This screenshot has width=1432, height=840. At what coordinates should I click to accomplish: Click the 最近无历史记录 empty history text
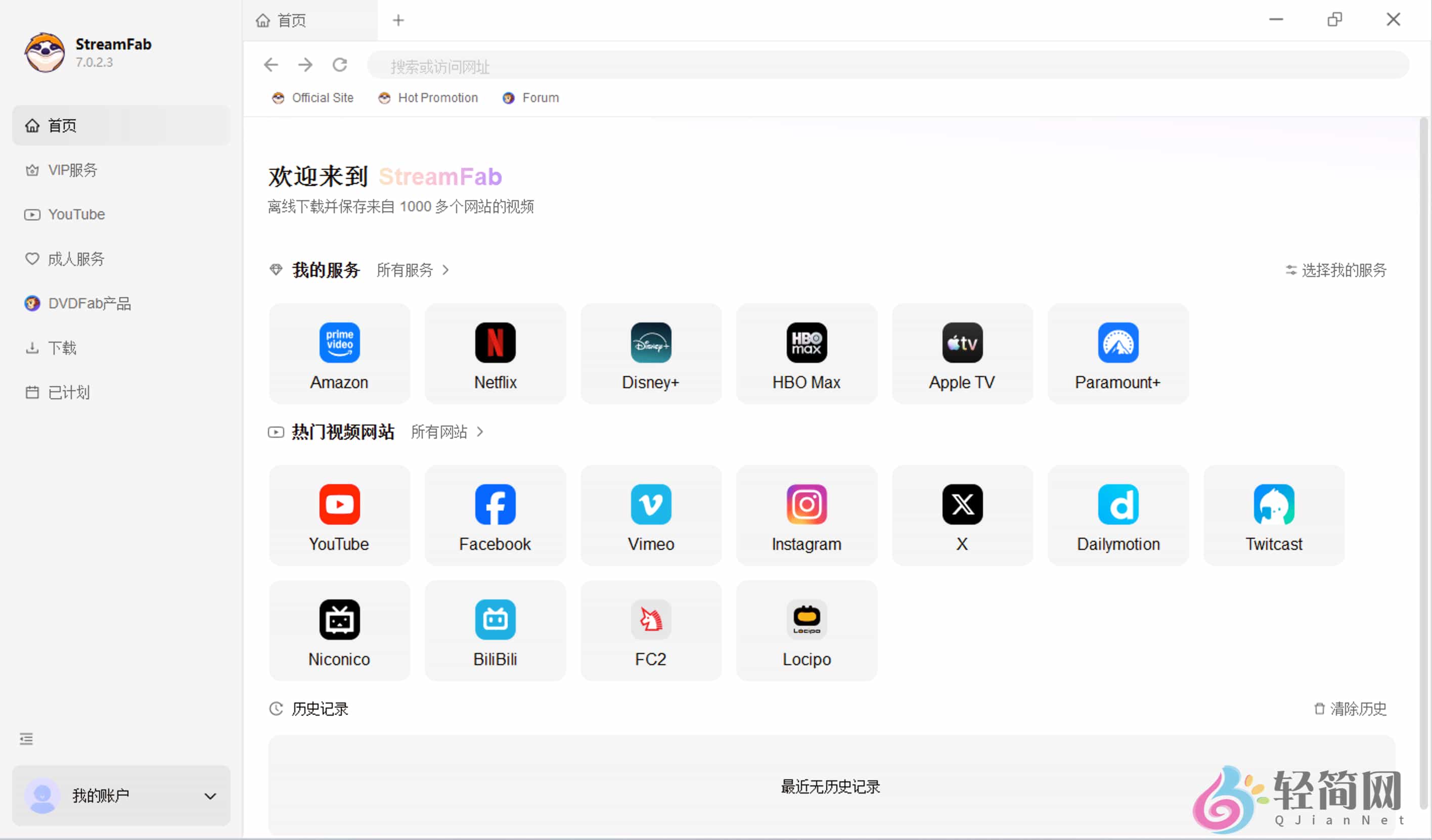[830, 786]
